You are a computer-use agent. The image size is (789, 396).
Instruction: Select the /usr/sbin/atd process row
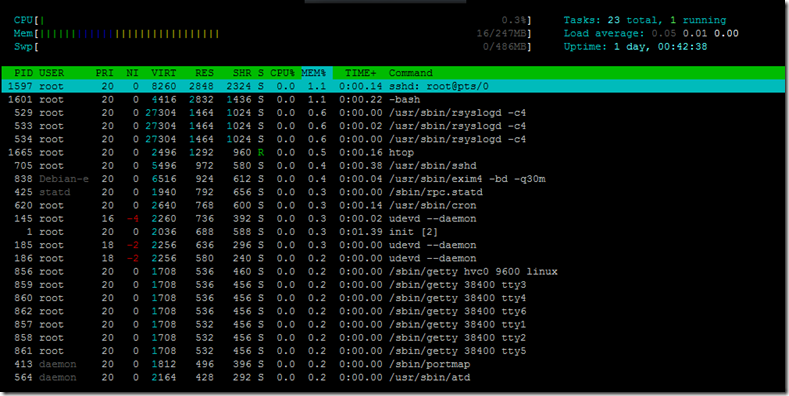coord(393,377)
